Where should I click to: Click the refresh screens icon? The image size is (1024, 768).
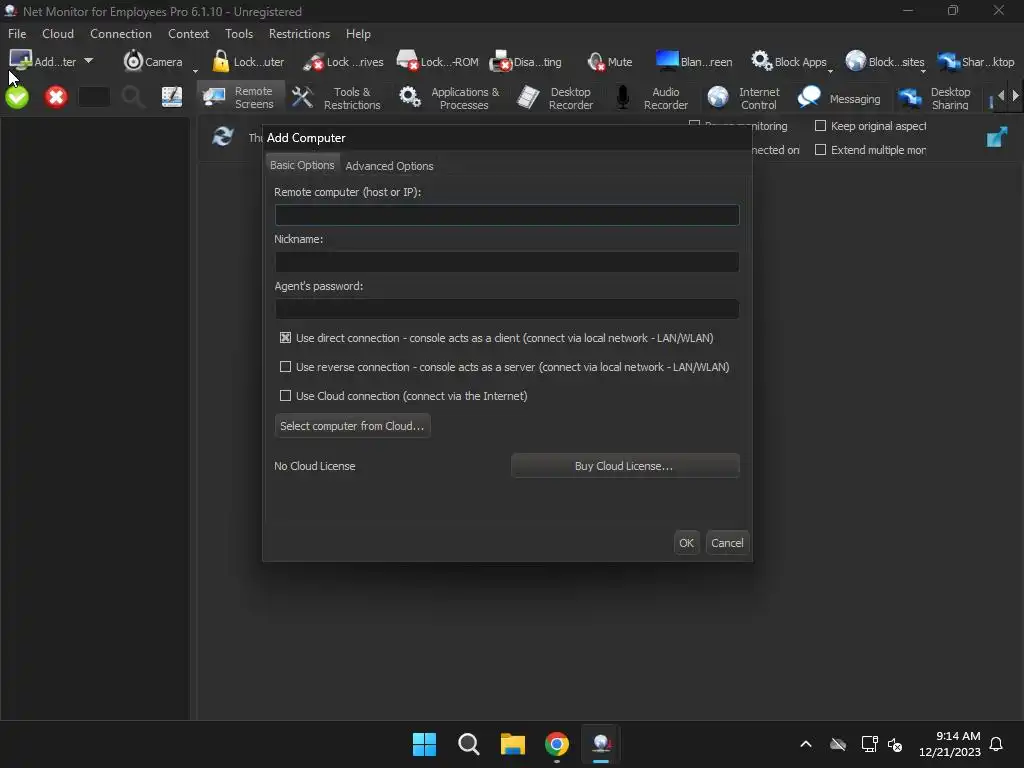tap(223, 136)
